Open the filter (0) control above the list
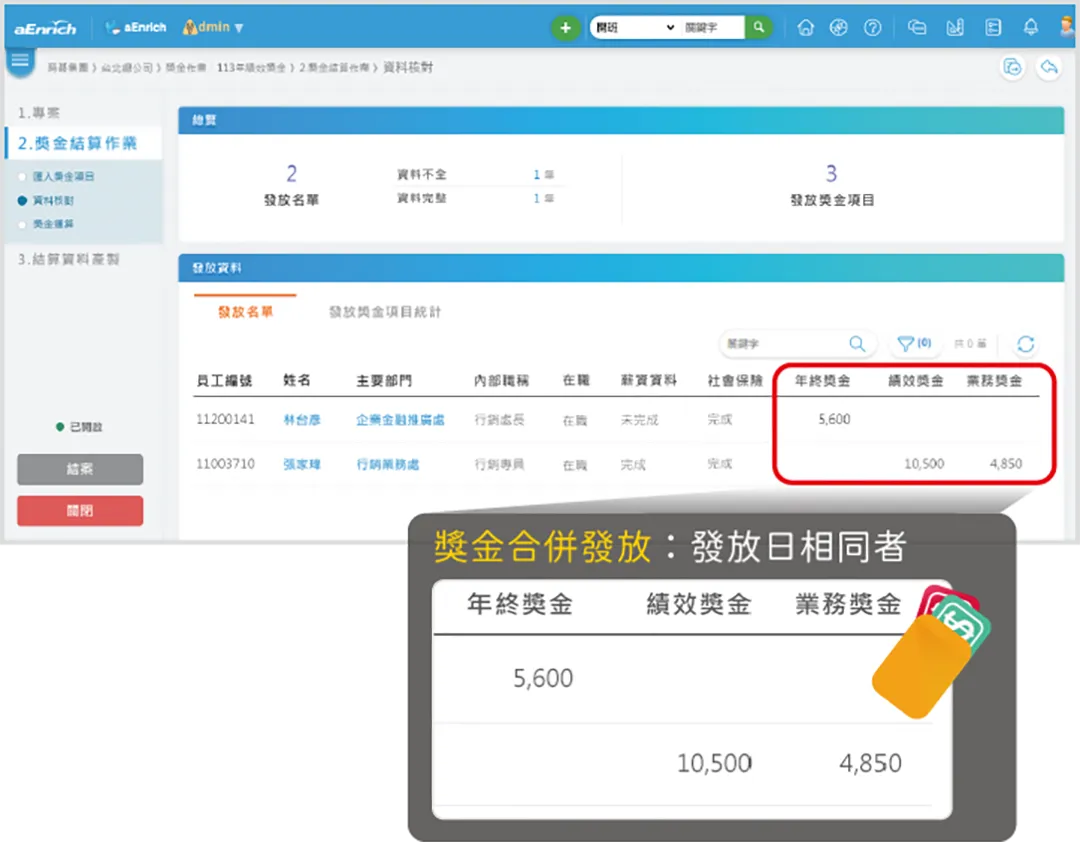 click(914, 344)
